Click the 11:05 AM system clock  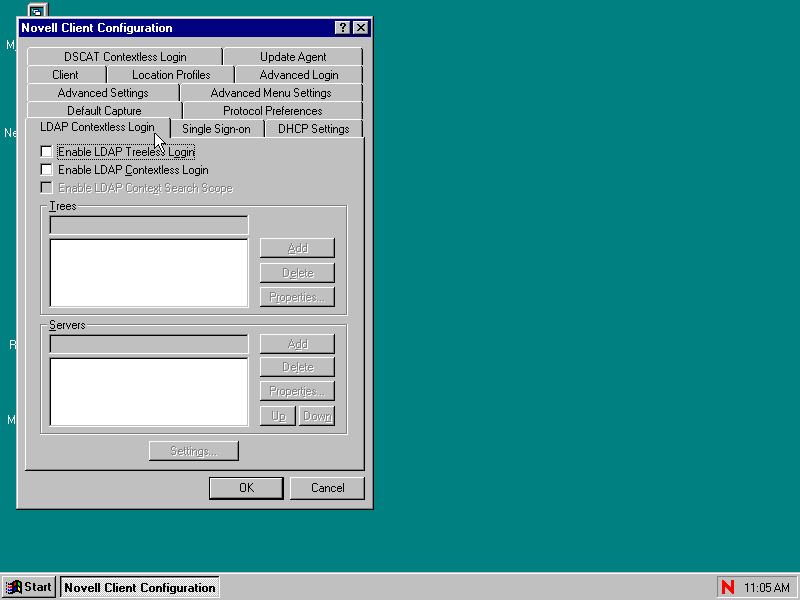[x=767, y=588]
